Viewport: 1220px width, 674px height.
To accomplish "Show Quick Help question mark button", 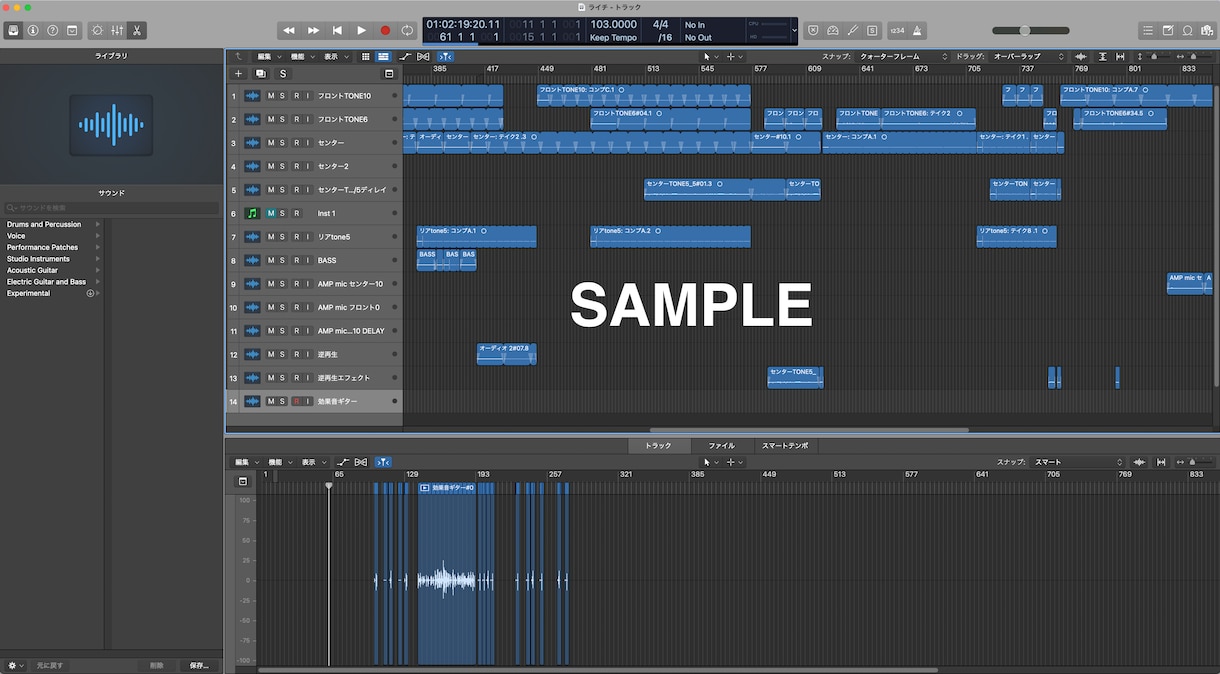I will coord(53,30).
